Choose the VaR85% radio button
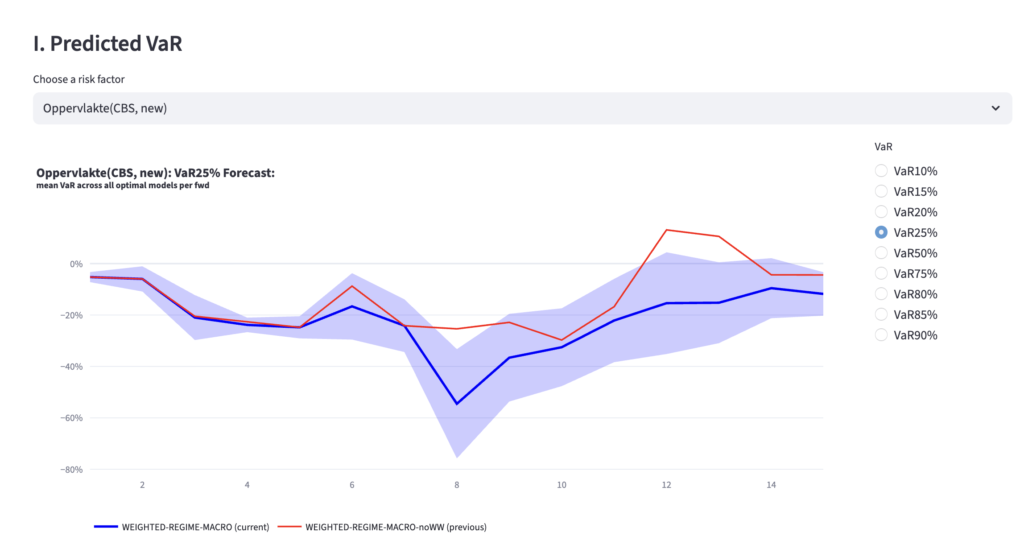1024x545 pixels. tap(881, 314)
